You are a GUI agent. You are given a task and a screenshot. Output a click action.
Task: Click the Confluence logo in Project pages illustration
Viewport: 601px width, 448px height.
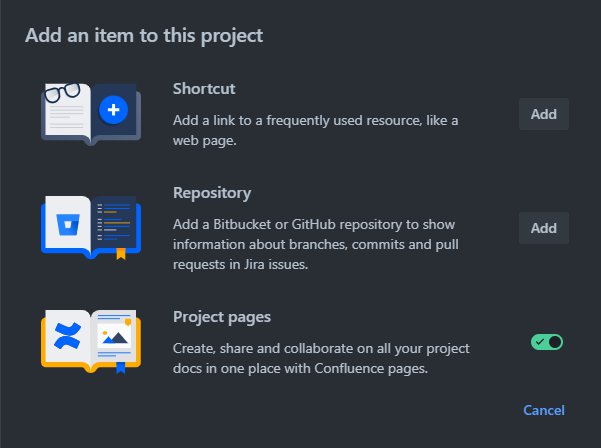pos(67,336)
